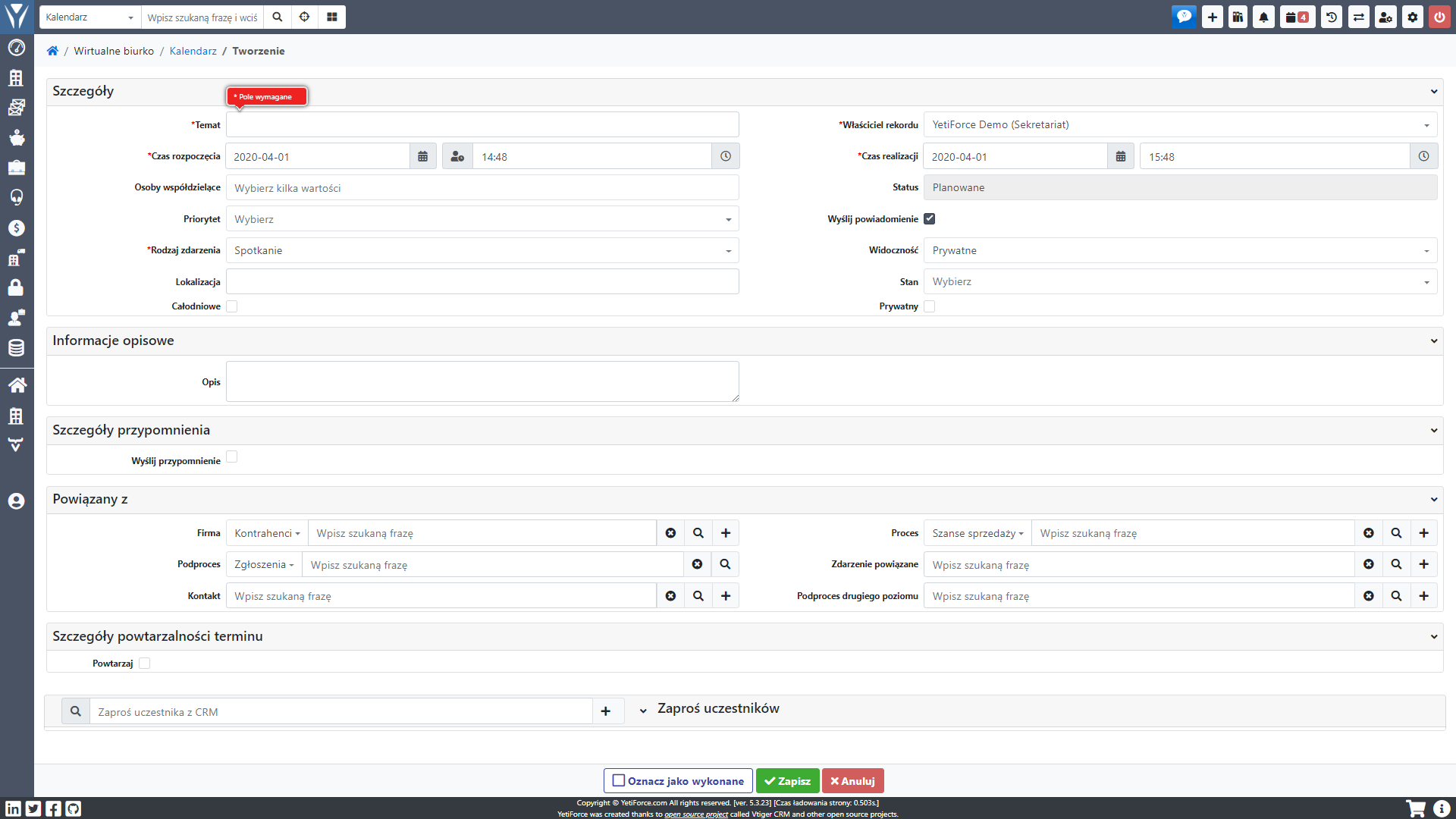Search records for the Proces field
1456x819 pixels.
pos(1396,533)
